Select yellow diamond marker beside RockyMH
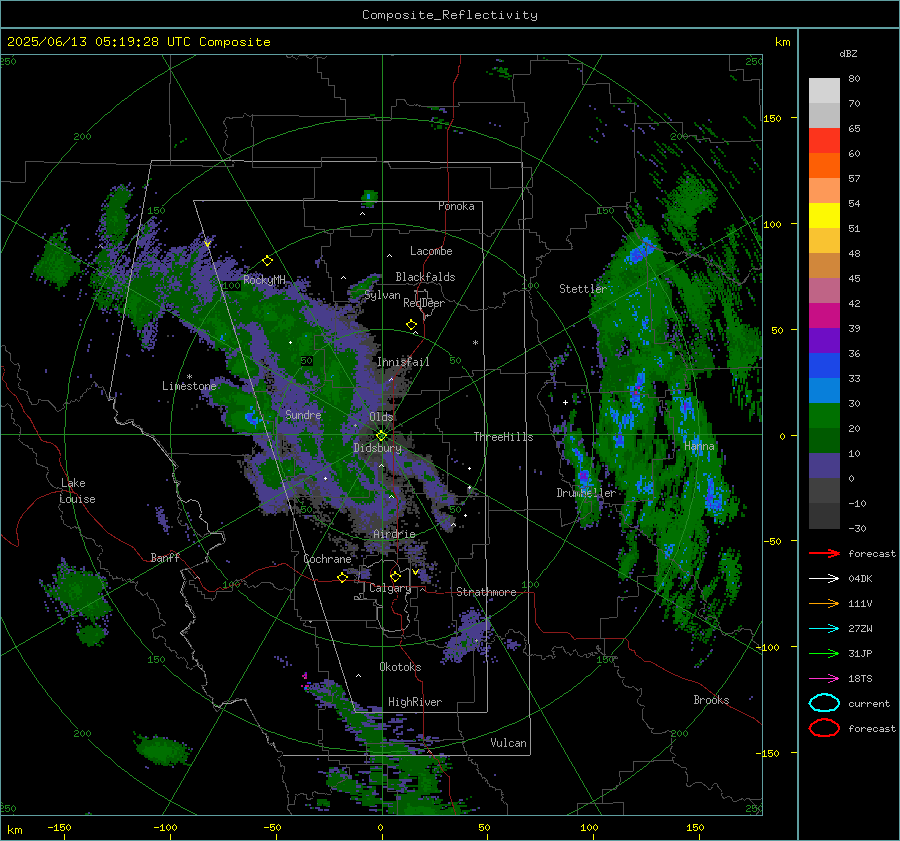The width and height of the screenshot is (900, 841). [267, 261]
